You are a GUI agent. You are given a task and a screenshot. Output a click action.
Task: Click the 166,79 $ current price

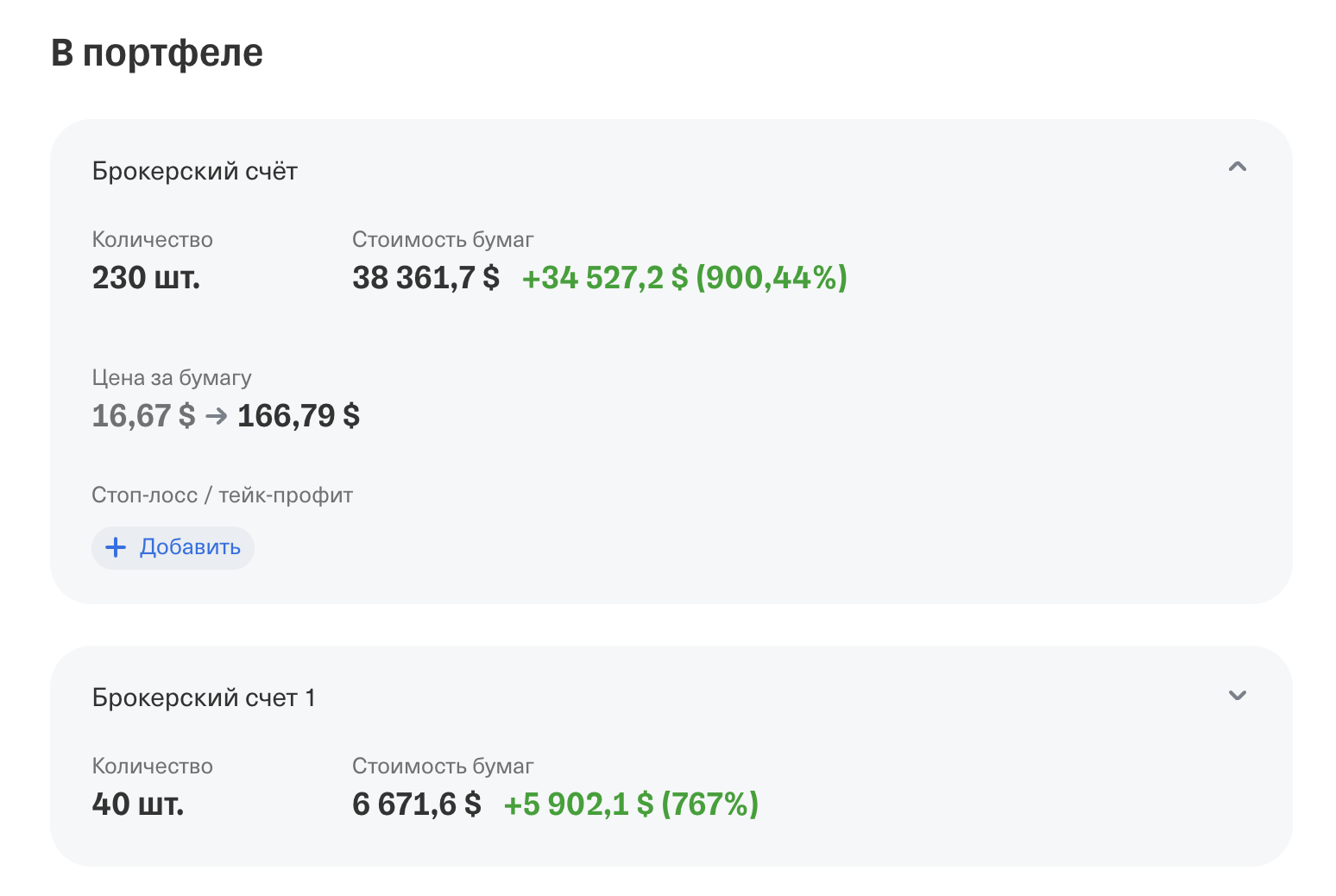298,416
